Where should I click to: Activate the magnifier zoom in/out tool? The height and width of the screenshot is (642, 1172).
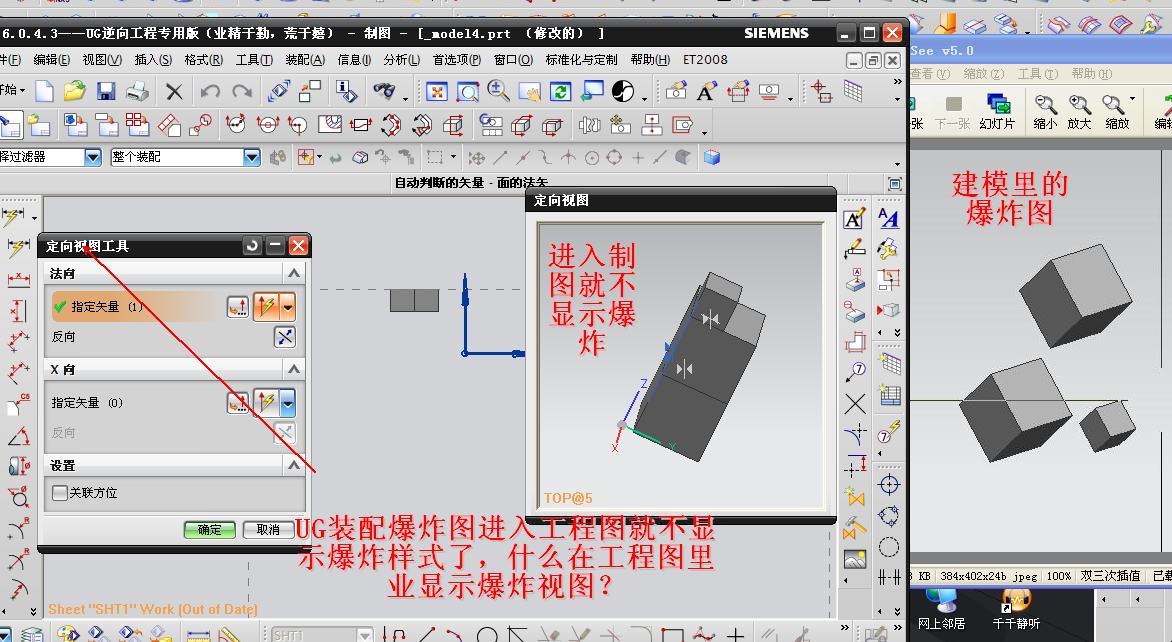499,91
